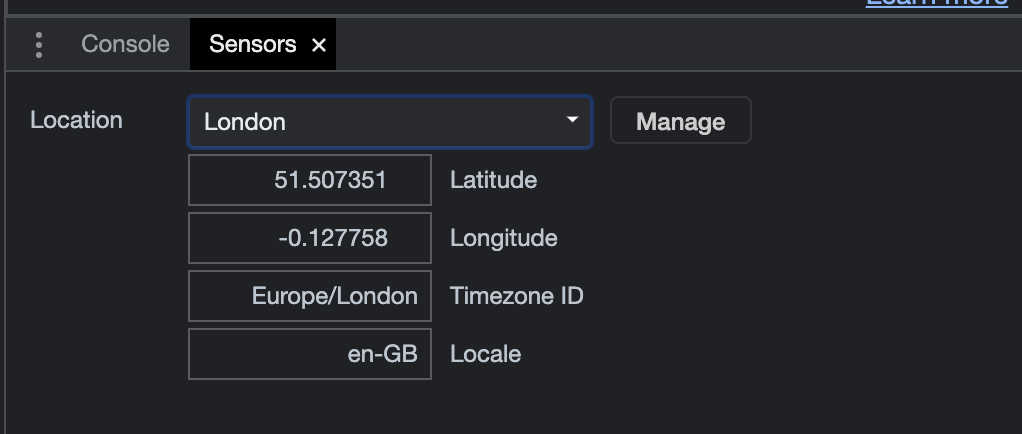Click the Latitude input field
This screenshot has height=434, width=1022.
[310, 180]
